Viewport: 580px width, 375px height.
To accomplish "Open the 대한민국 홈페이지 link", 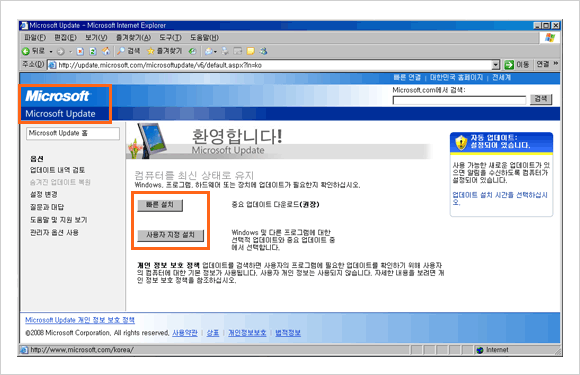I will pyautogui.click(x=456, y=77).
